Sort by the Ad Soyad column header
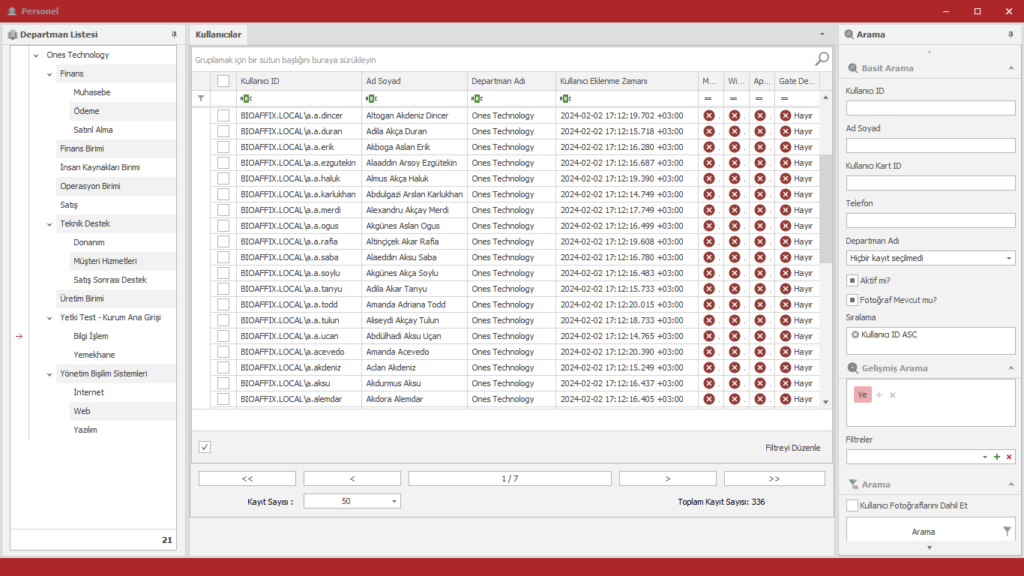This screenshot has width=1024, height=576. pyautogui.click(x=415, y=81)
